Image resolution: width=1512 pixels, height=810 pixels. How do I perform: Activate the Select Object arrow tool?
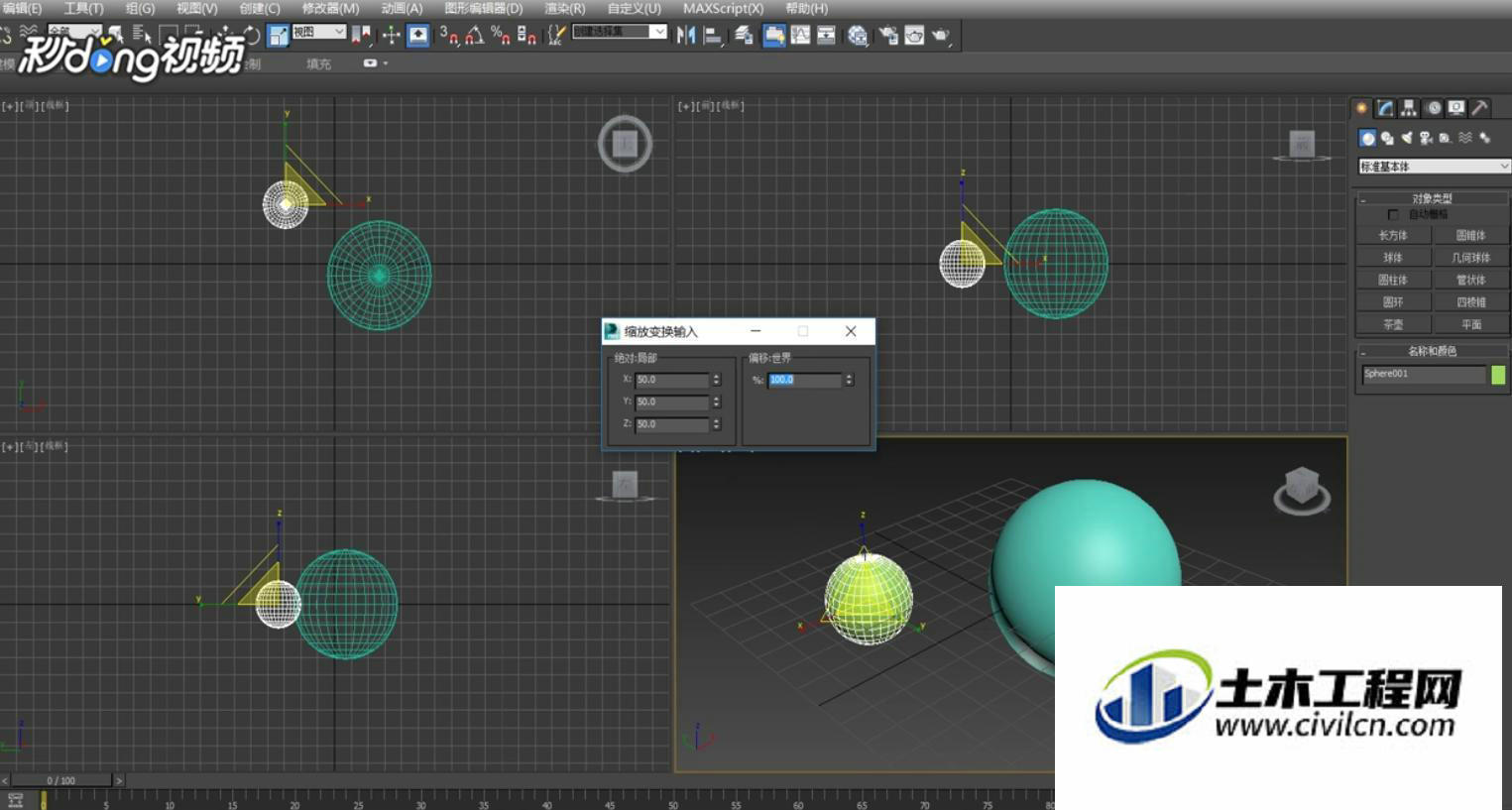[115, 36]
